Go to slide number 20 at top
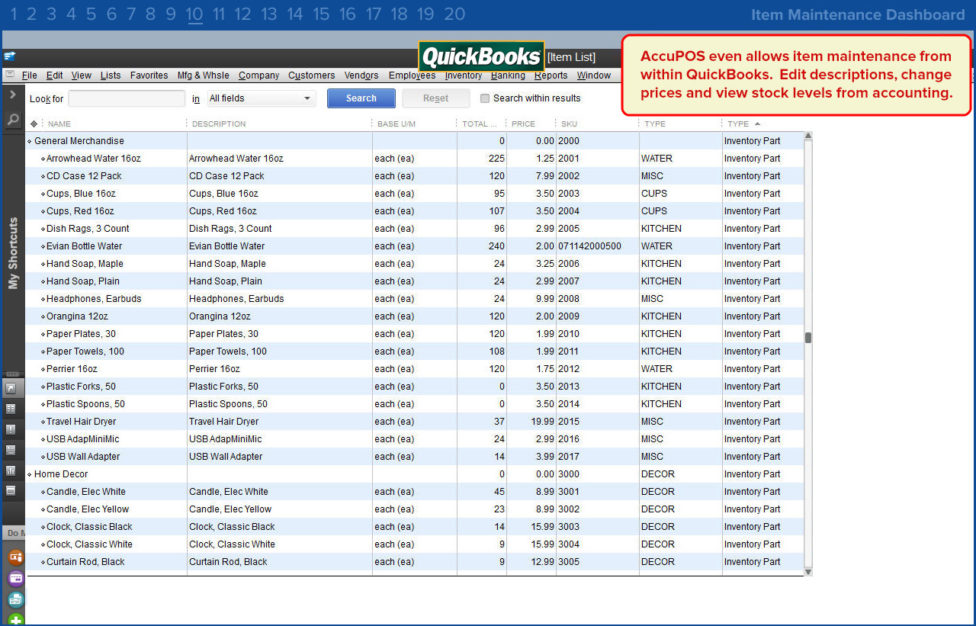 click(454, 14)
